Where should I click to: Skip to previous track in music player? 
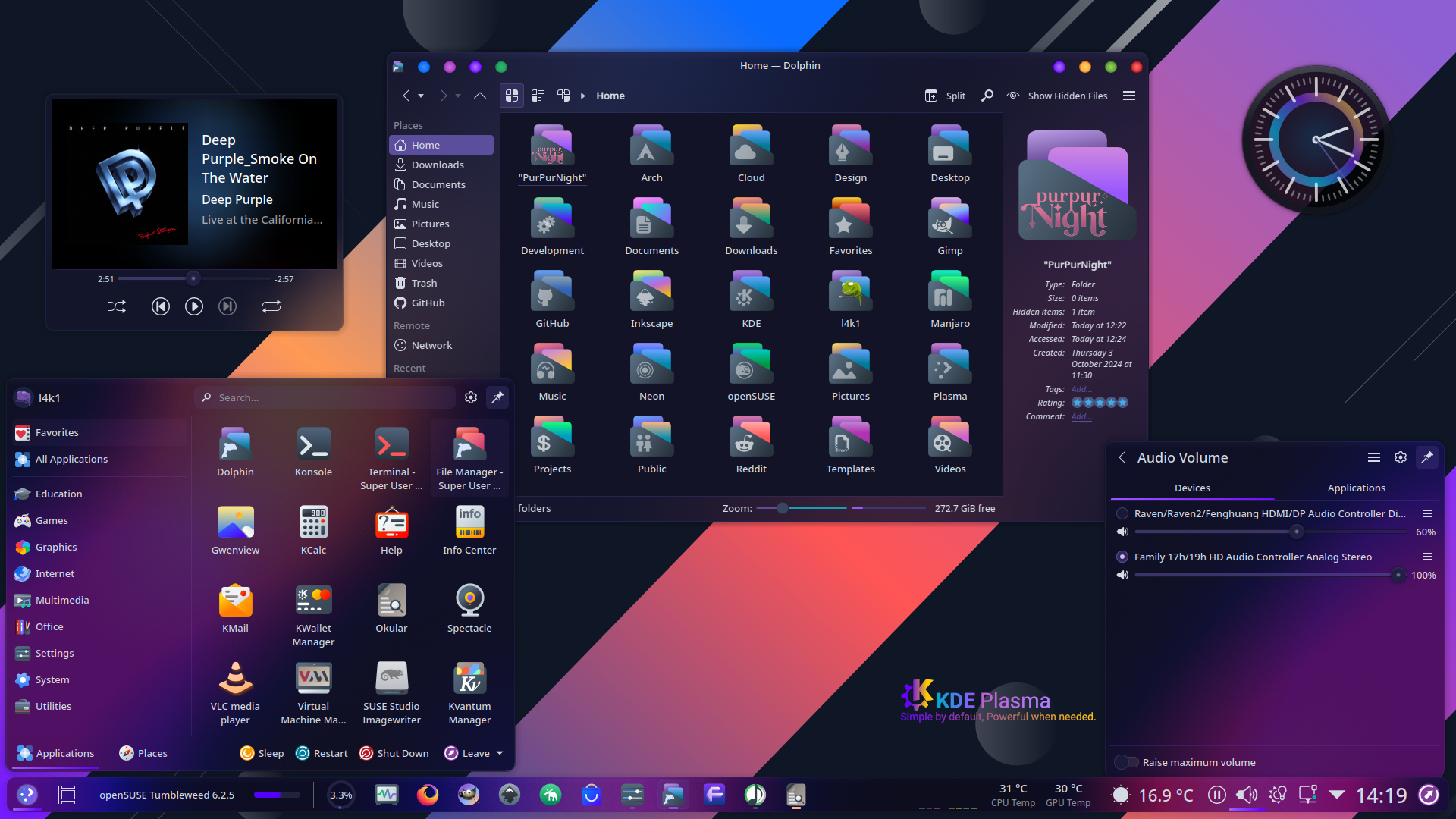161,306
